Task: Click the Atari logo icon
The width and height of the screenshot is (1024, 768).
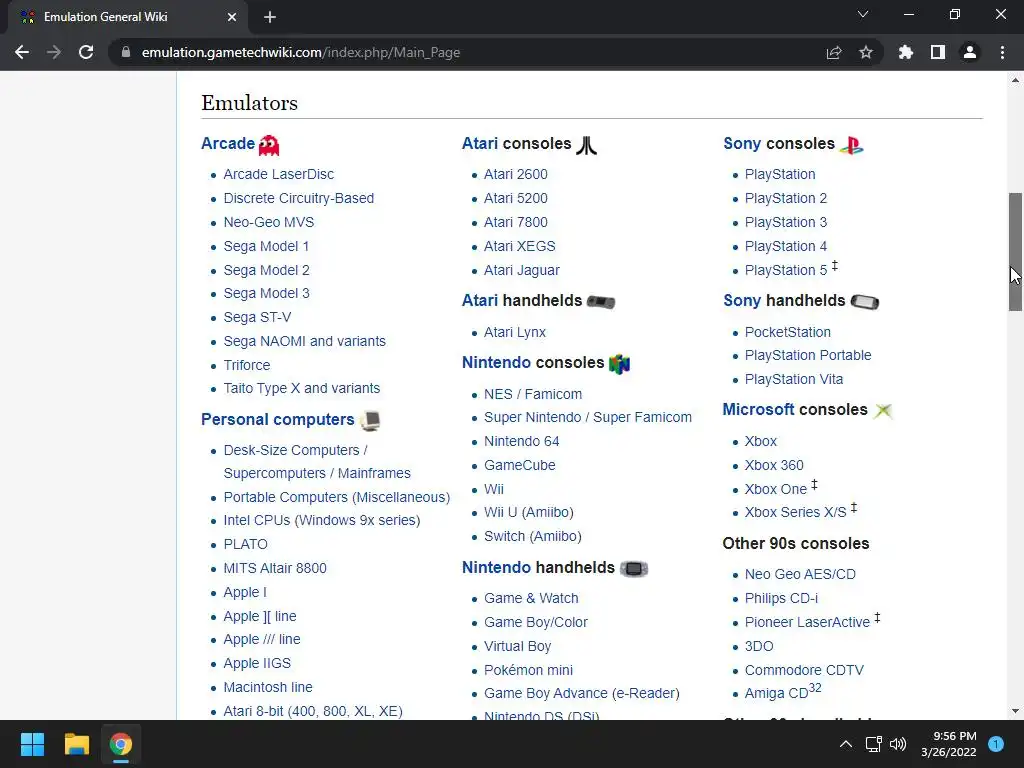Action: coord(586,145)
